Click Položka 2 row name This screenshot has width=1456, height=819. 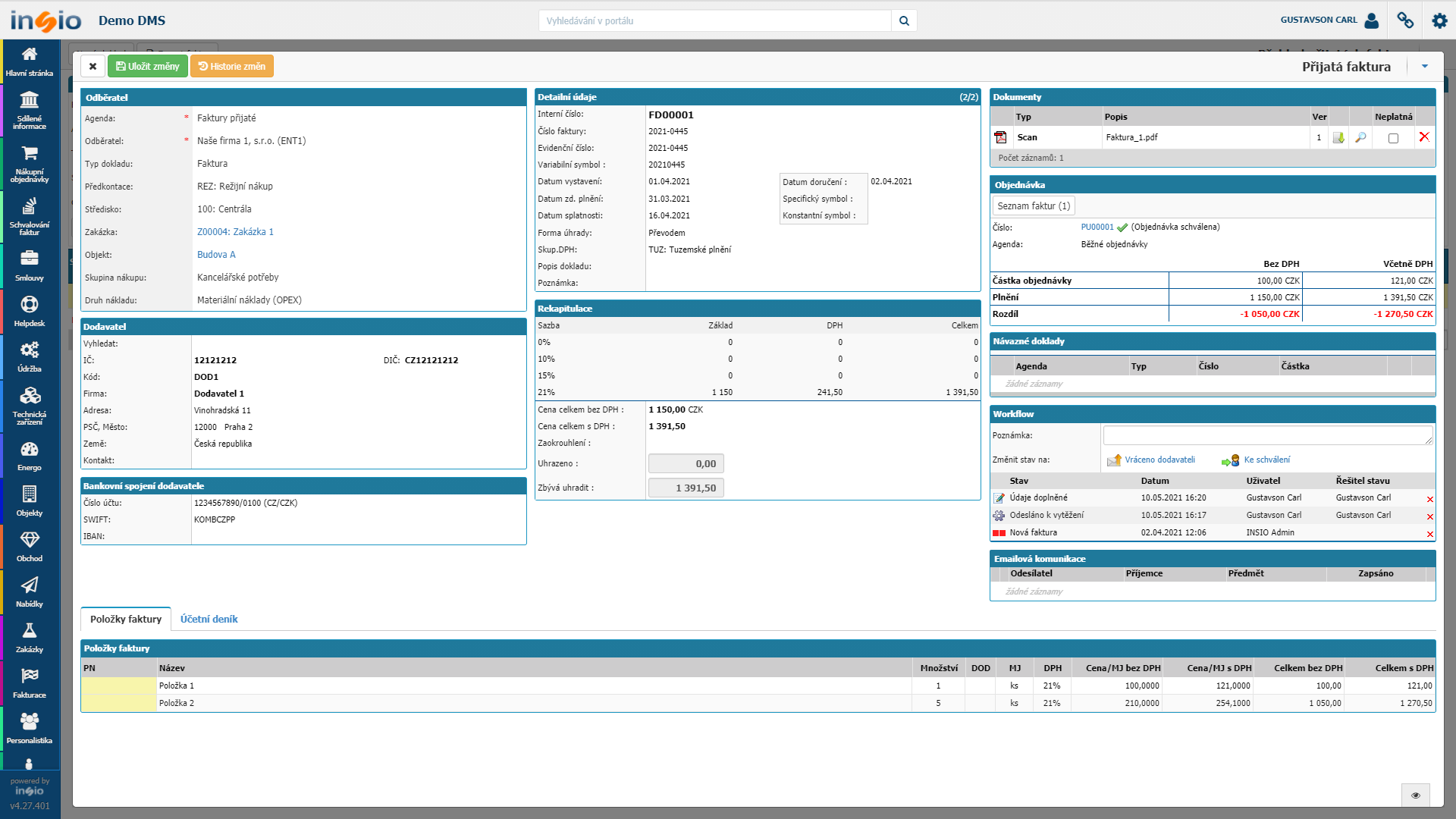(x=177, y=703)
